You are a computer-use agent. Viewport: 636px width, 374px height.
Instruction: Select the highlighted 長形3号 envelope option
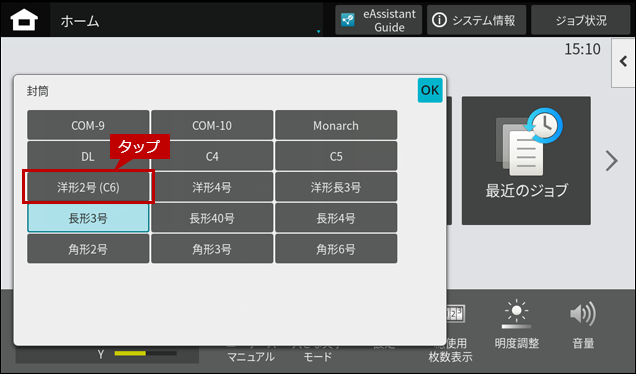coord(88,218)
